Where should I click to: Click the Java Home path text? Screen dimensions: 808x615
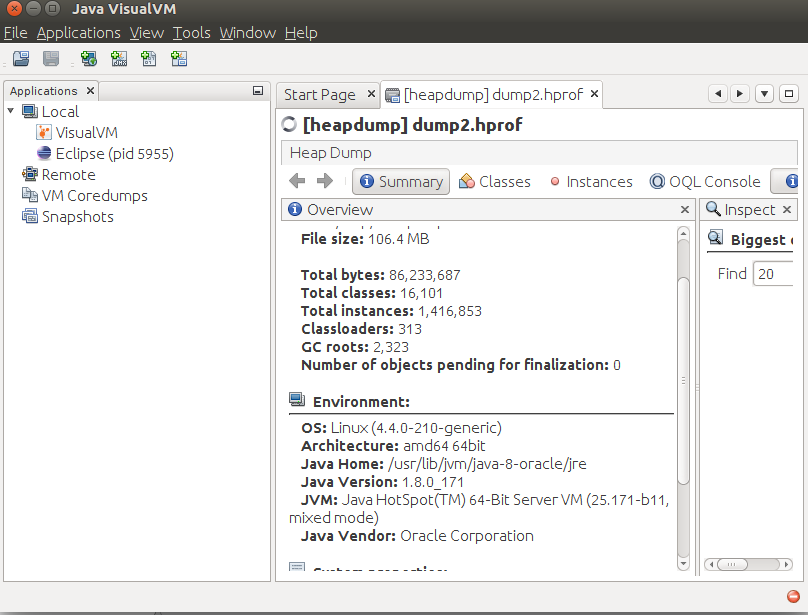tap(487, 464)
